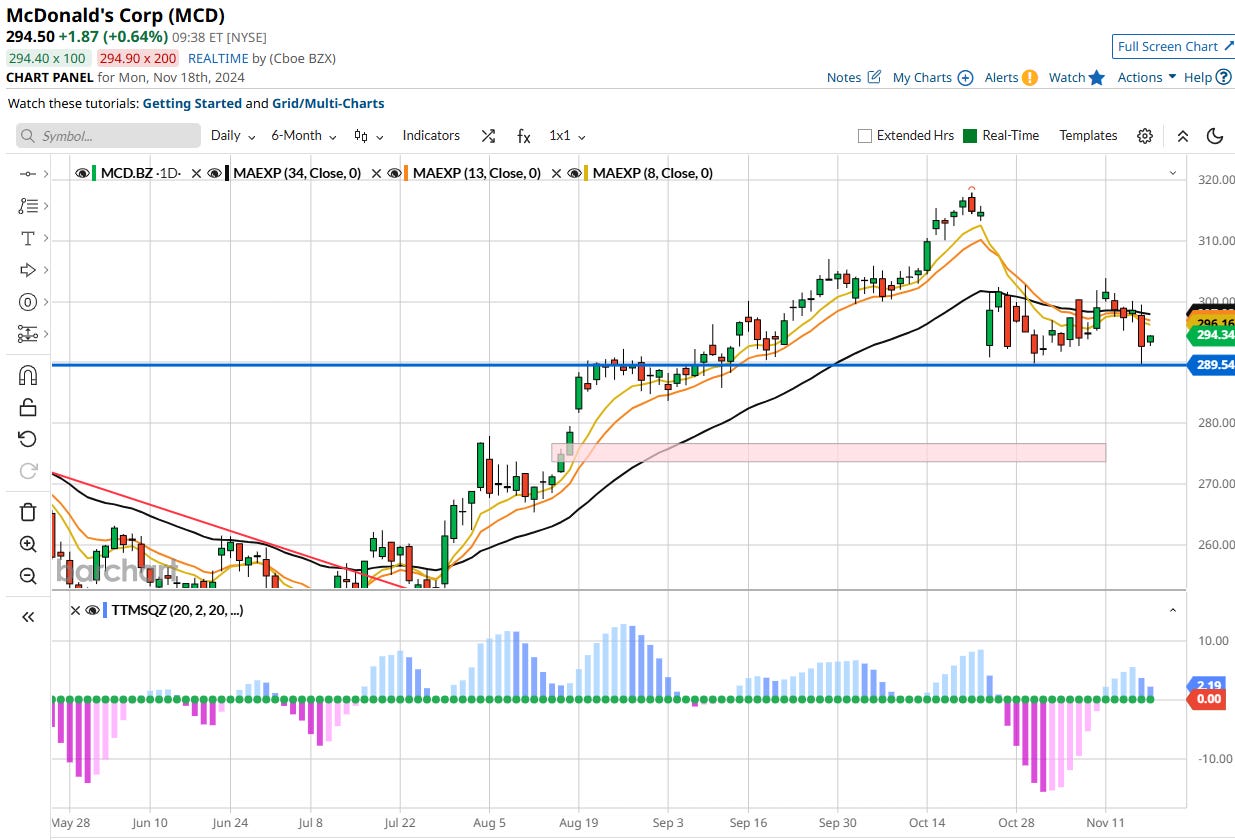Open Notes for this chart
This screenshot has width=1235, height=840.
844,77
